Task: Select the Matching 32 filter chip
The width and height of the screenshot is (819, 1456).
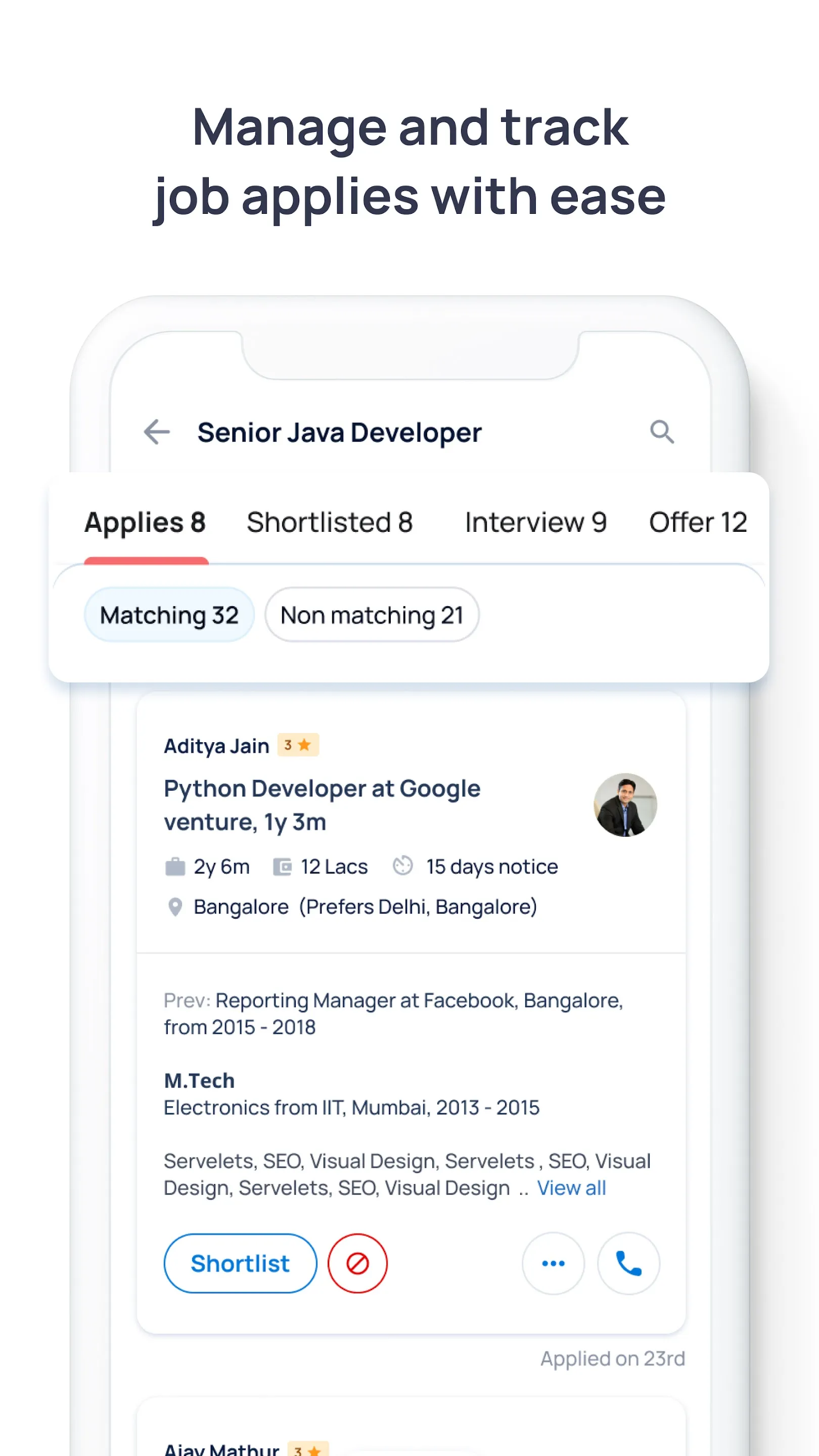Action: point(169,615)
